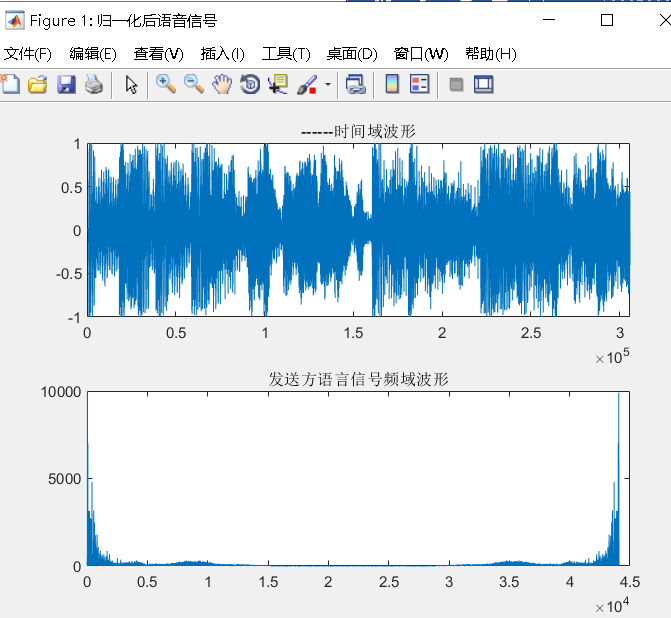
Task: Click the 3.5 x-axis label on lower plot
Action: pyautogui.click(x=509, y=582)
